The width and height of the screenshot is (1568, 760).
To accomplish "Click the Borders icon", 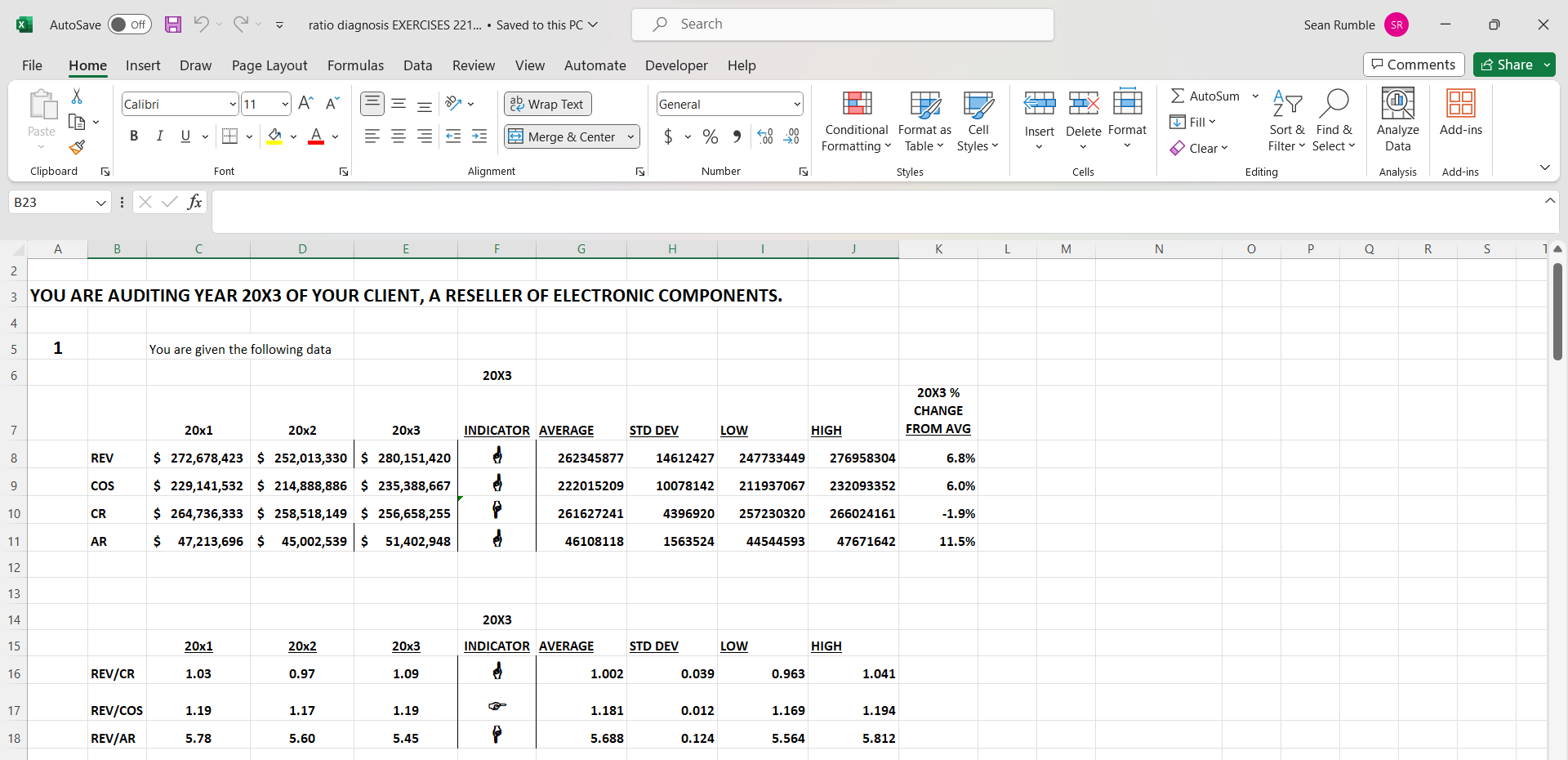I will pos(230,136).
